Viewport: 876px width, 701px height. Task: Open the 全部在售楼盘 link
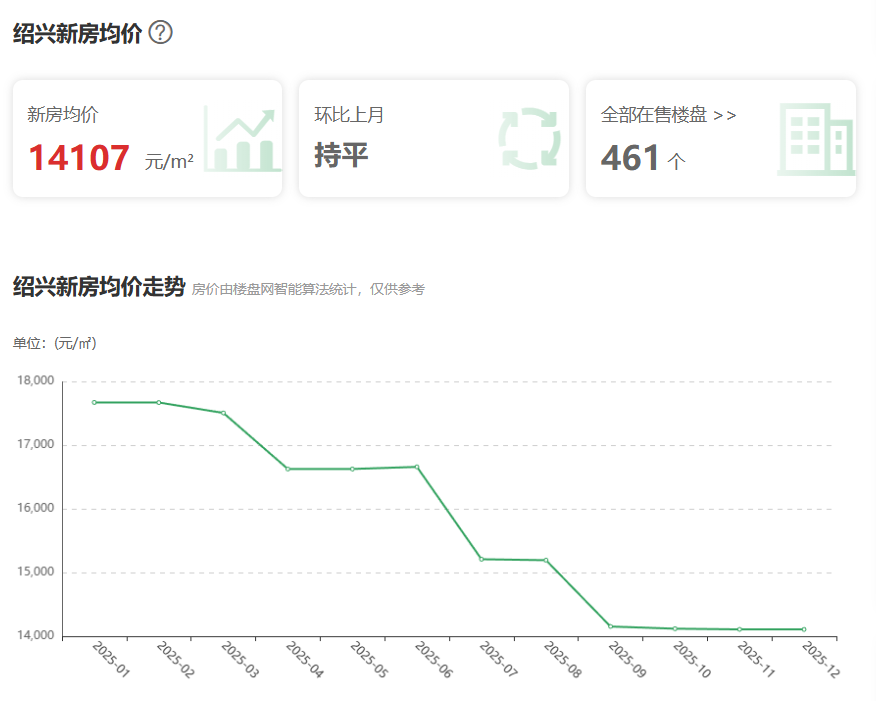pos(656,115)
